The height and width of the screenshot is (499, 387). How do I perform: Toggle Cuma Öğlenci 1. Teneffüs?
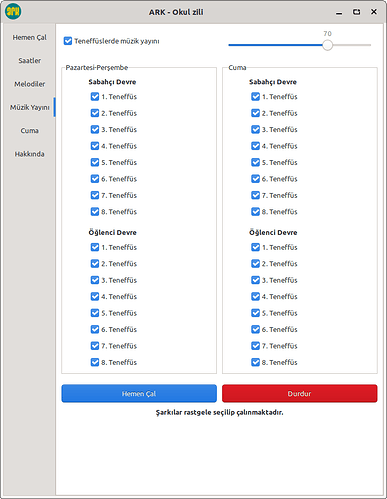[x=256, y=247]
